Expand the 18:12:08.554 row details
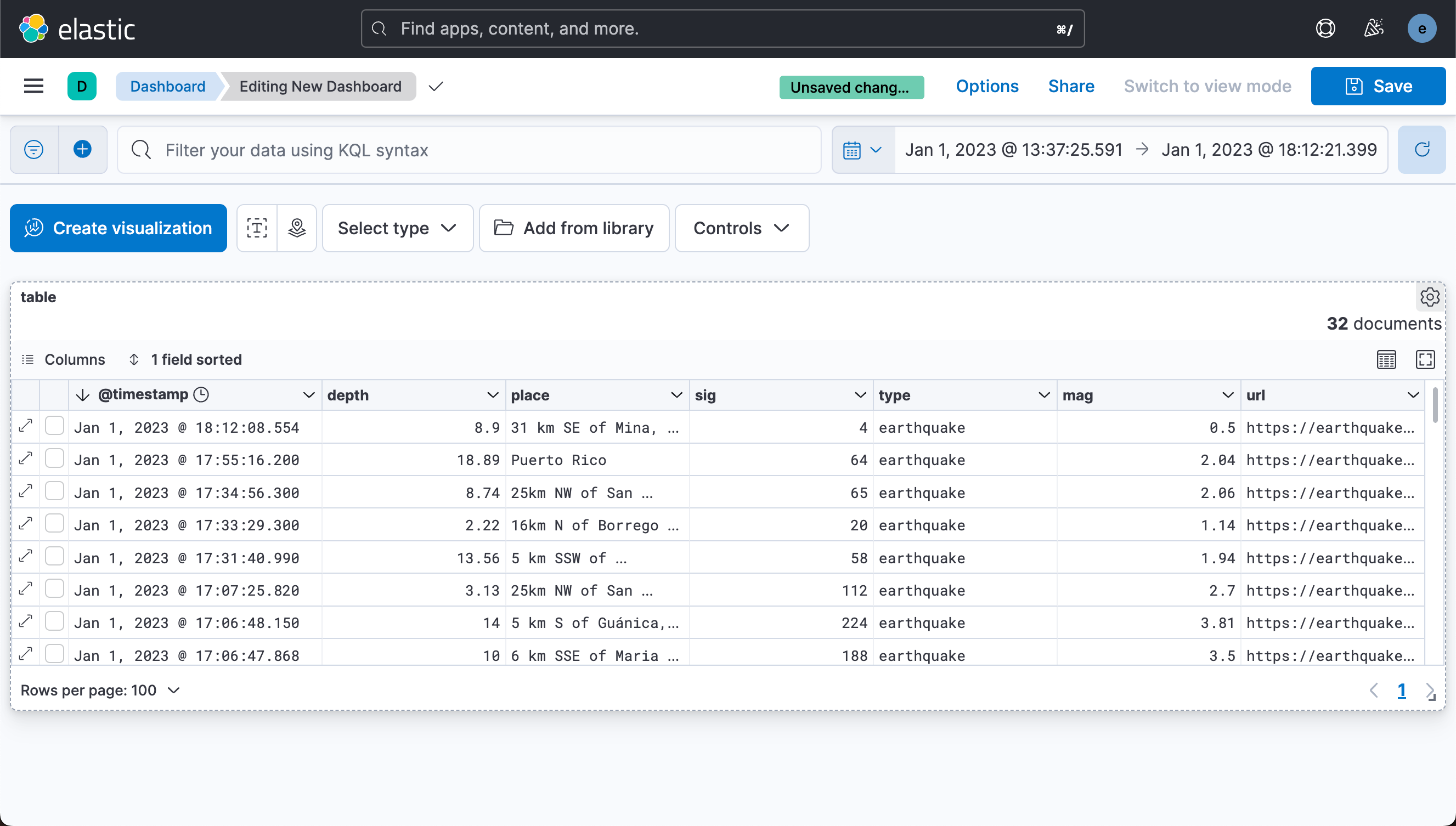The height and width of the screenshot is (826, 1456). pos(26,426)
